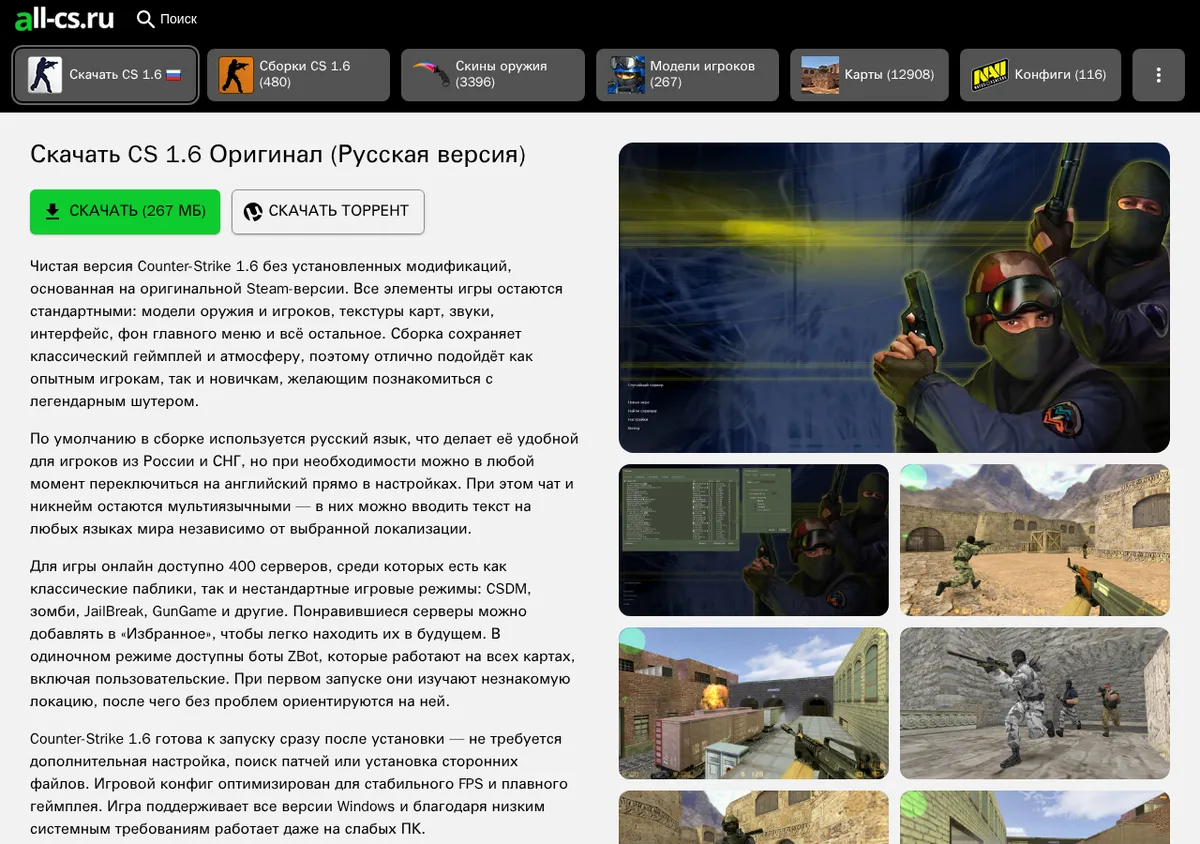Click the blue player model icon for Модели игроков
Screen dimensions: 1200x844
pyautogui.click(x=626, y=75)
